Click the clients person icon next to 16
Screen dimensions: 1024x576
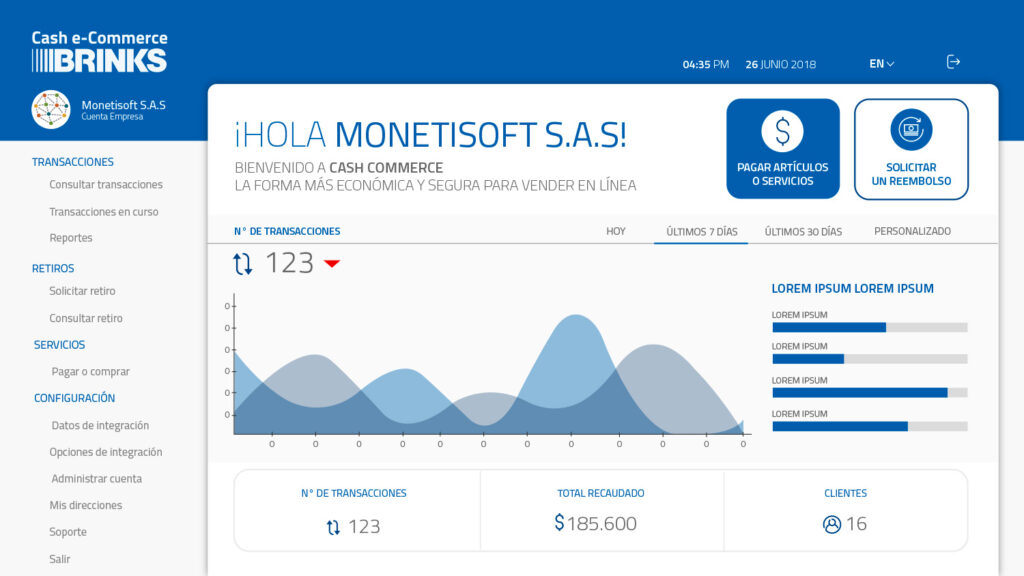click(x=831, y=524)
